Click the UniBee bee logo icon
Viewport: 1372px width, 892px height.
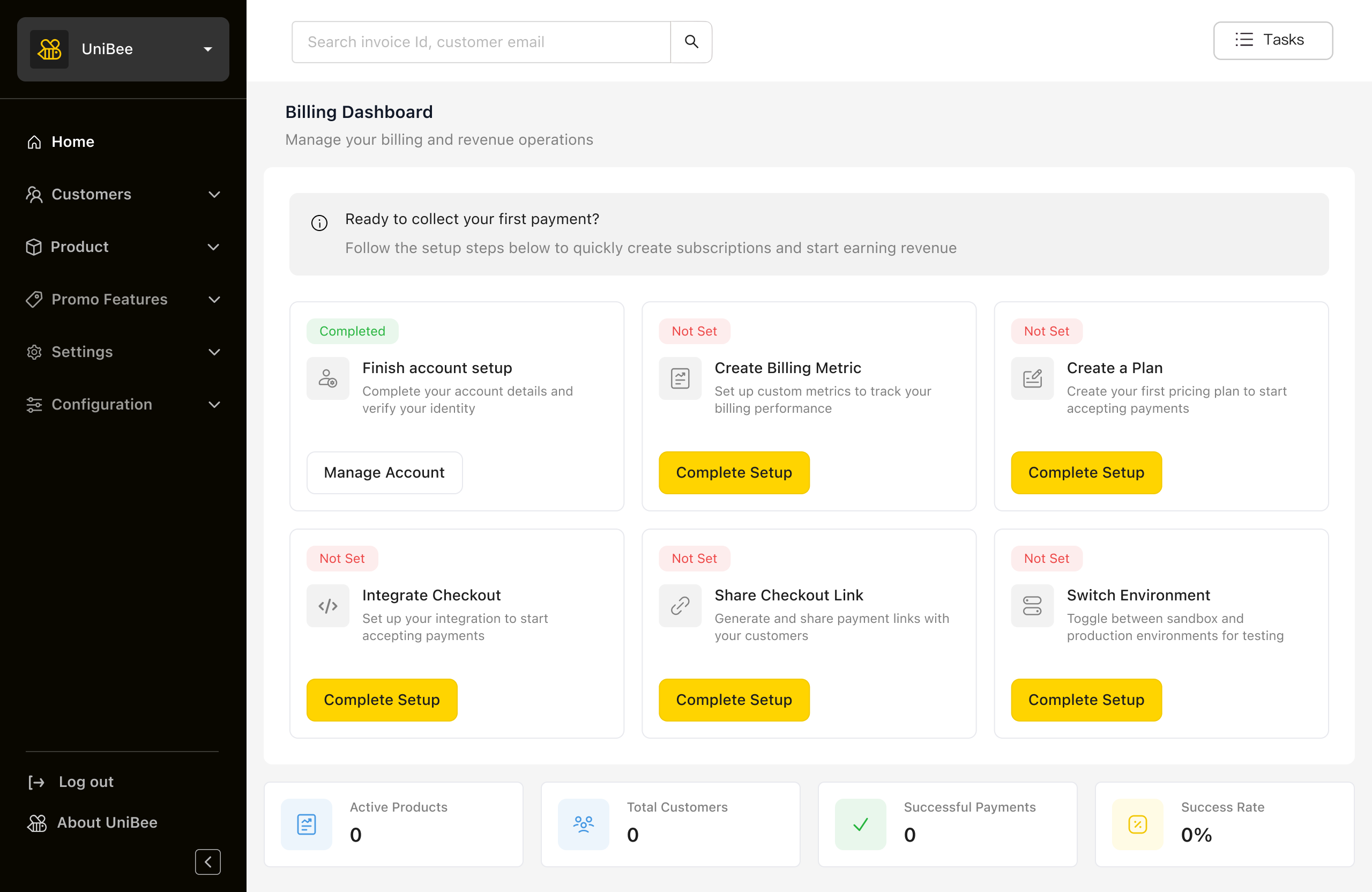pyautogui.click(x=50, y=49)
